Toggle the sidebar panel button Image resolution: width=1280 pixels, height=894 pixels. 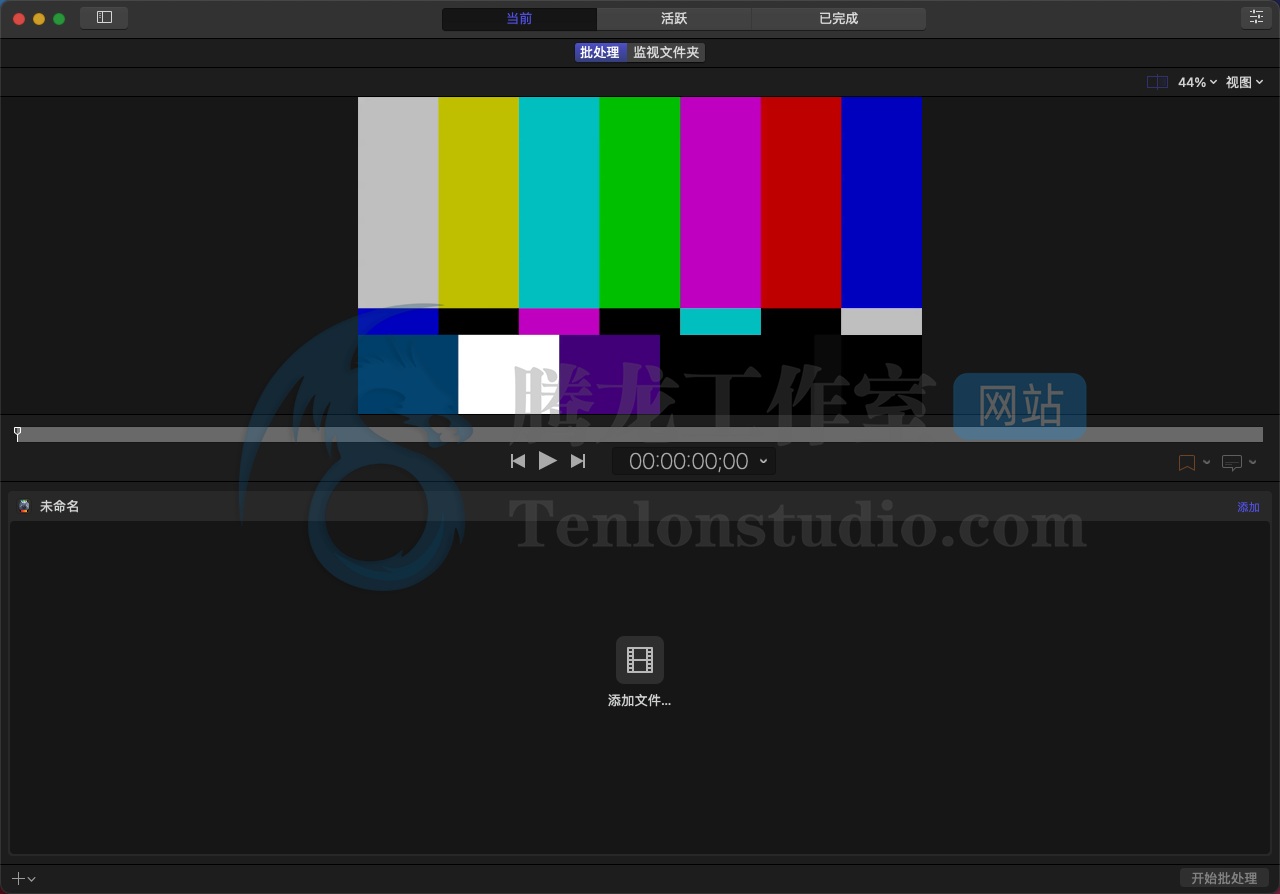click(x=104, y=18)
